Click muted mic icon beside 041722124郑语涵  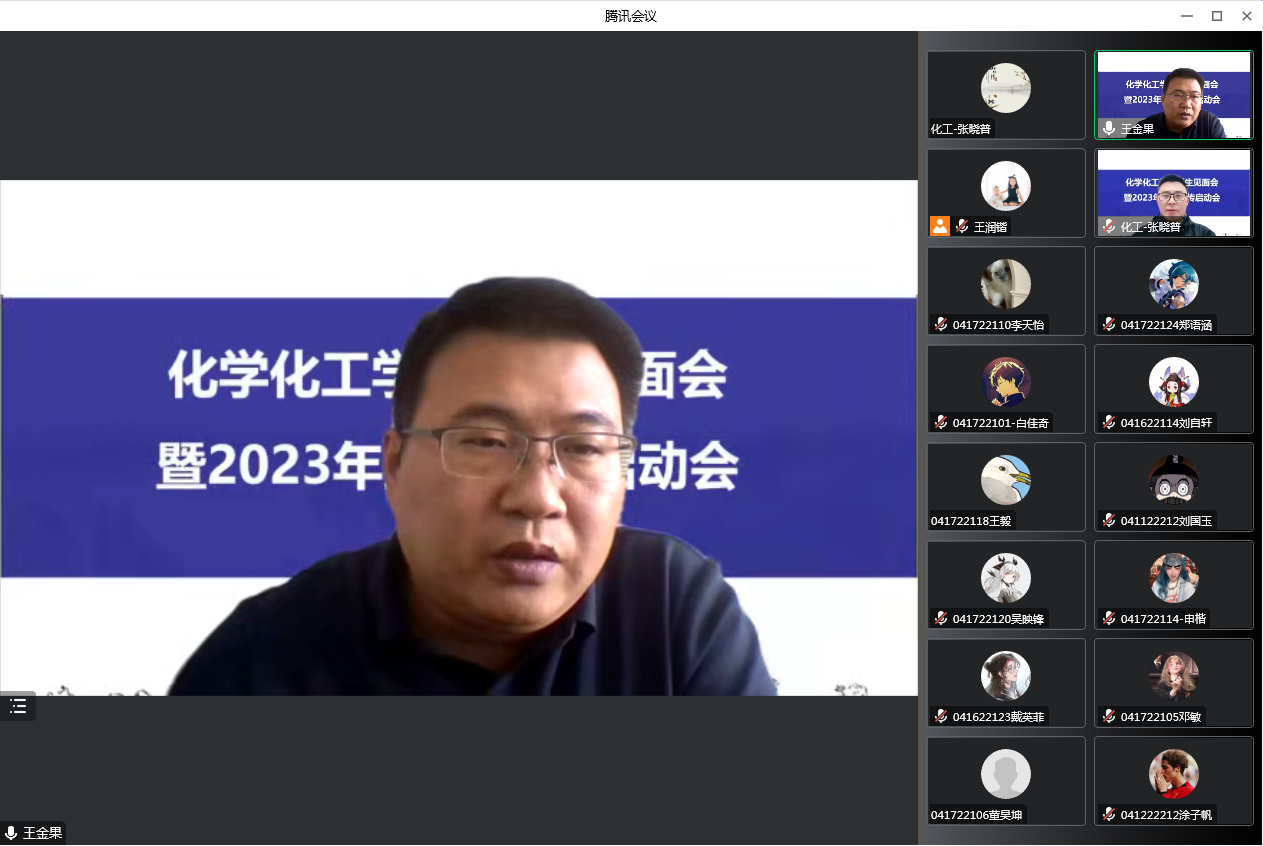tap(1108, 325)
